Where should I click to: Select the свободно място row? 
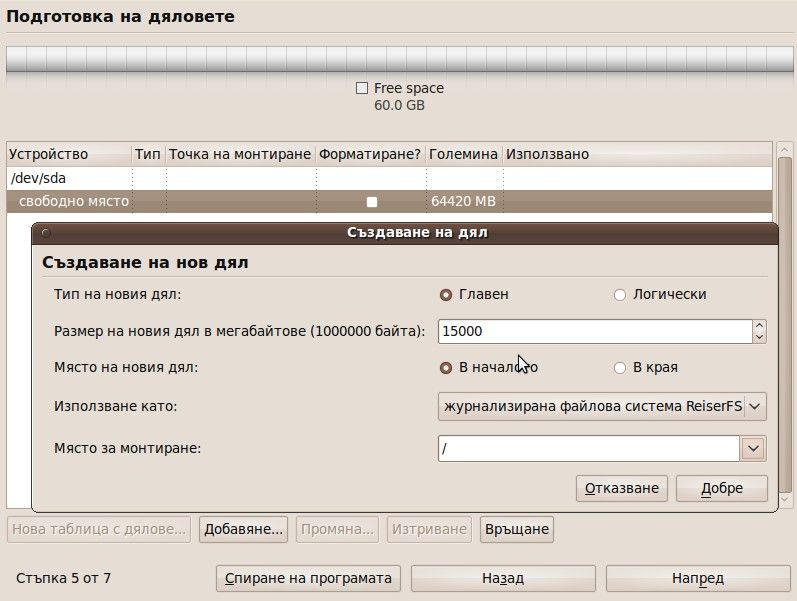pos(389,202)
